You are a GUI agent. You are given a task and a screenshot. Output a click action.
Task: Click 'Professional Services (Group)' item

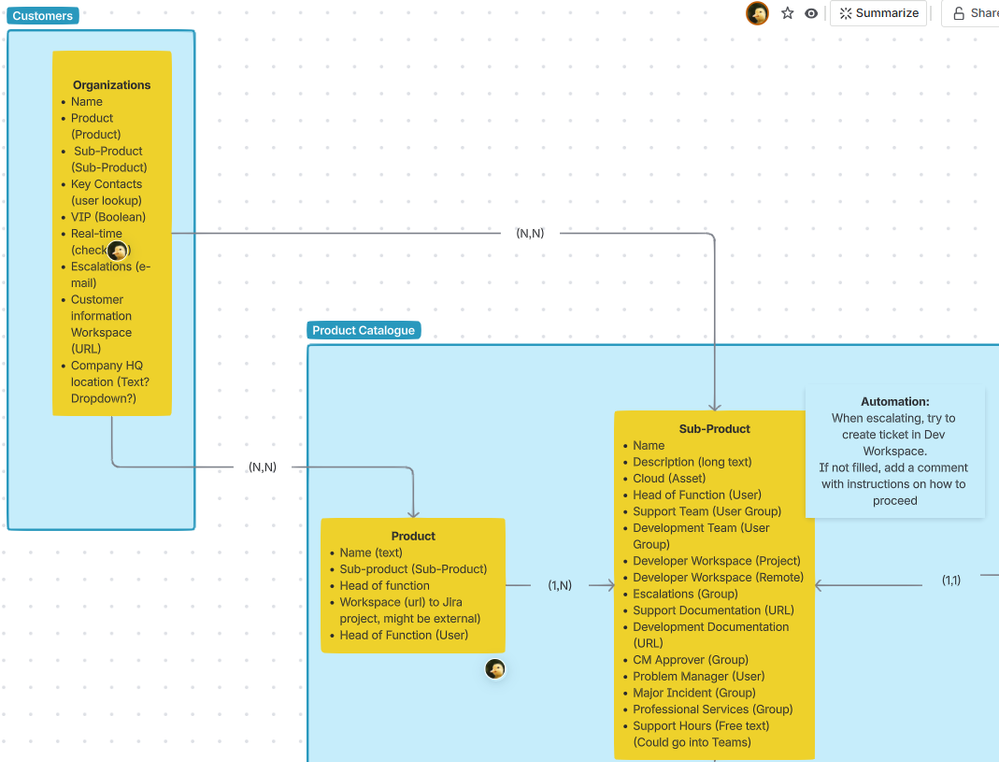pos(712,710)
